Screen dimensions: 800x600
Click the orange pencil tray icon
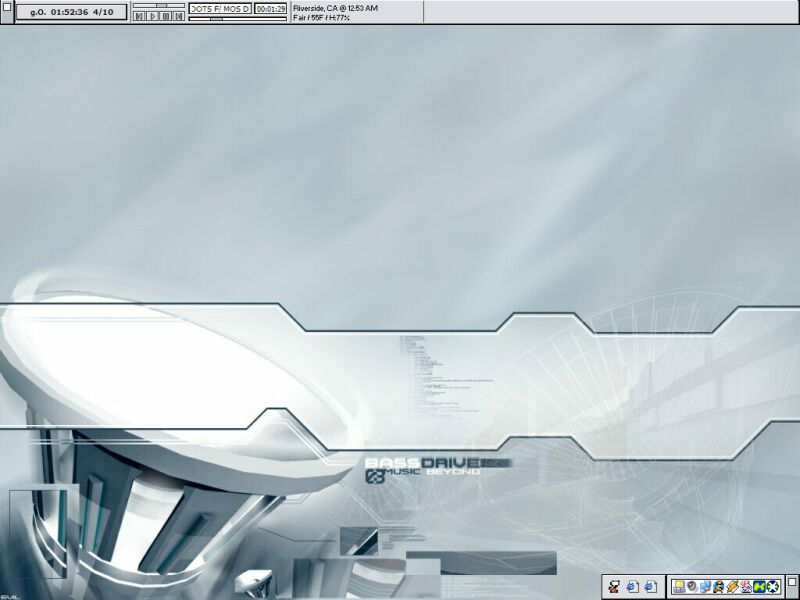732,586
